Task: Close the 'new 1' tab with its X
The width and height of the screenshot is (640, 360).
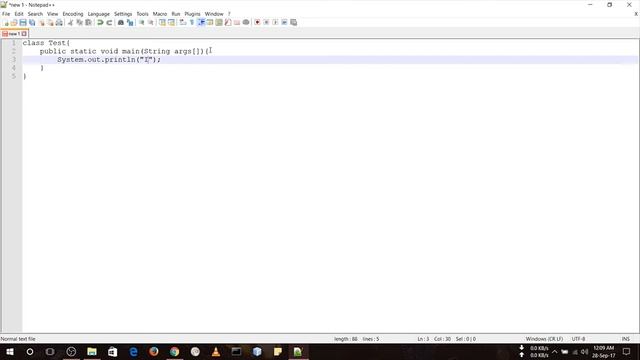Action: (24, 34)
